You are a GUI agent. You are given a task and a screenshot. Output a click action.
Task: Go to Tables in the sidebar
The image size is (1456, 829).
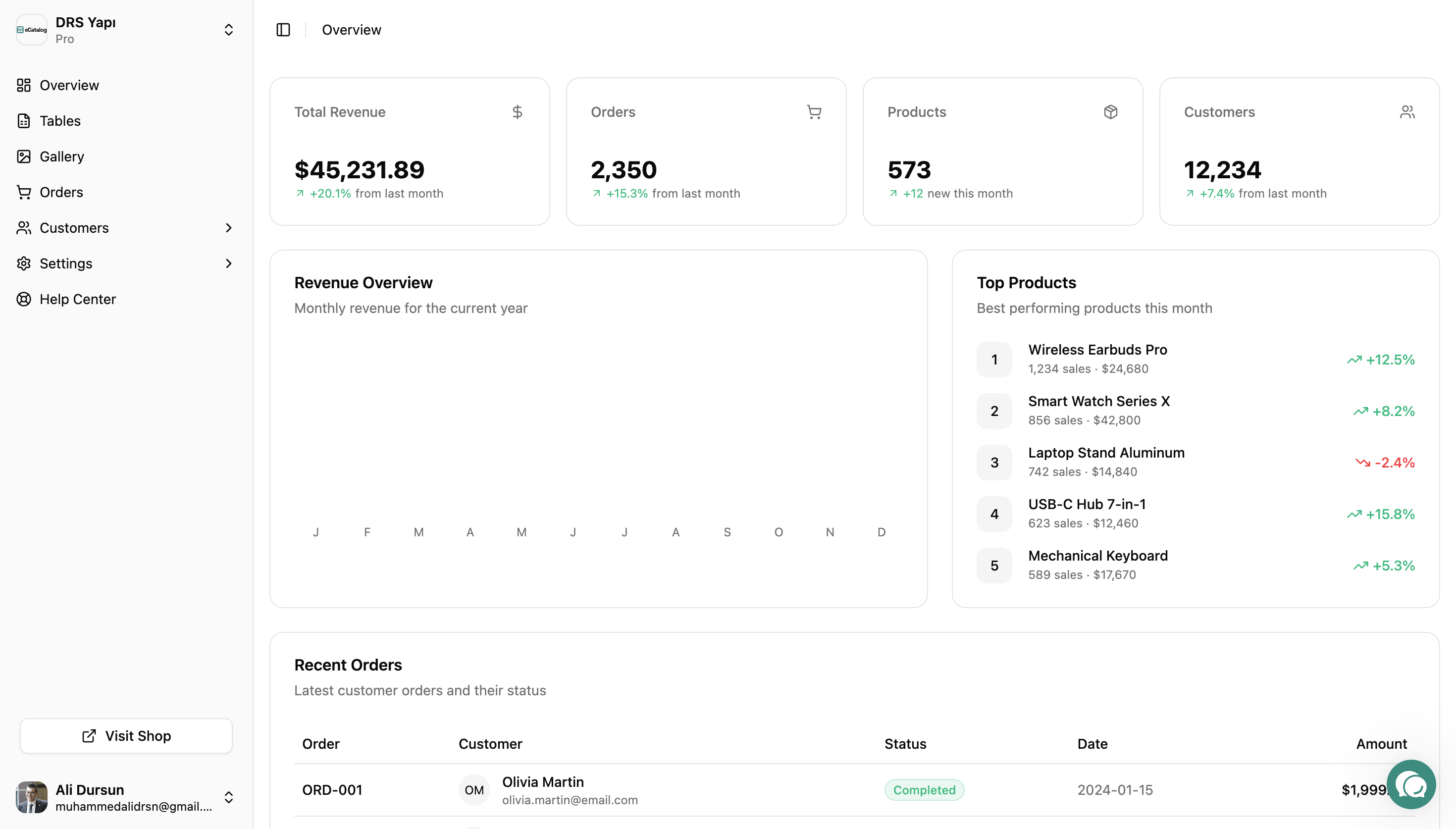[60, 121]
